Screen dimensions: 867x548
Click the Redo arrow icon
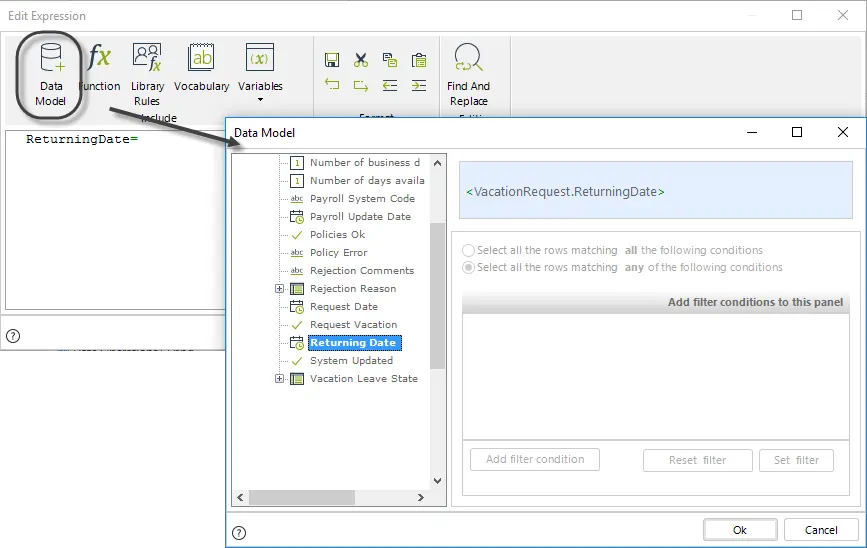point(361,85)
